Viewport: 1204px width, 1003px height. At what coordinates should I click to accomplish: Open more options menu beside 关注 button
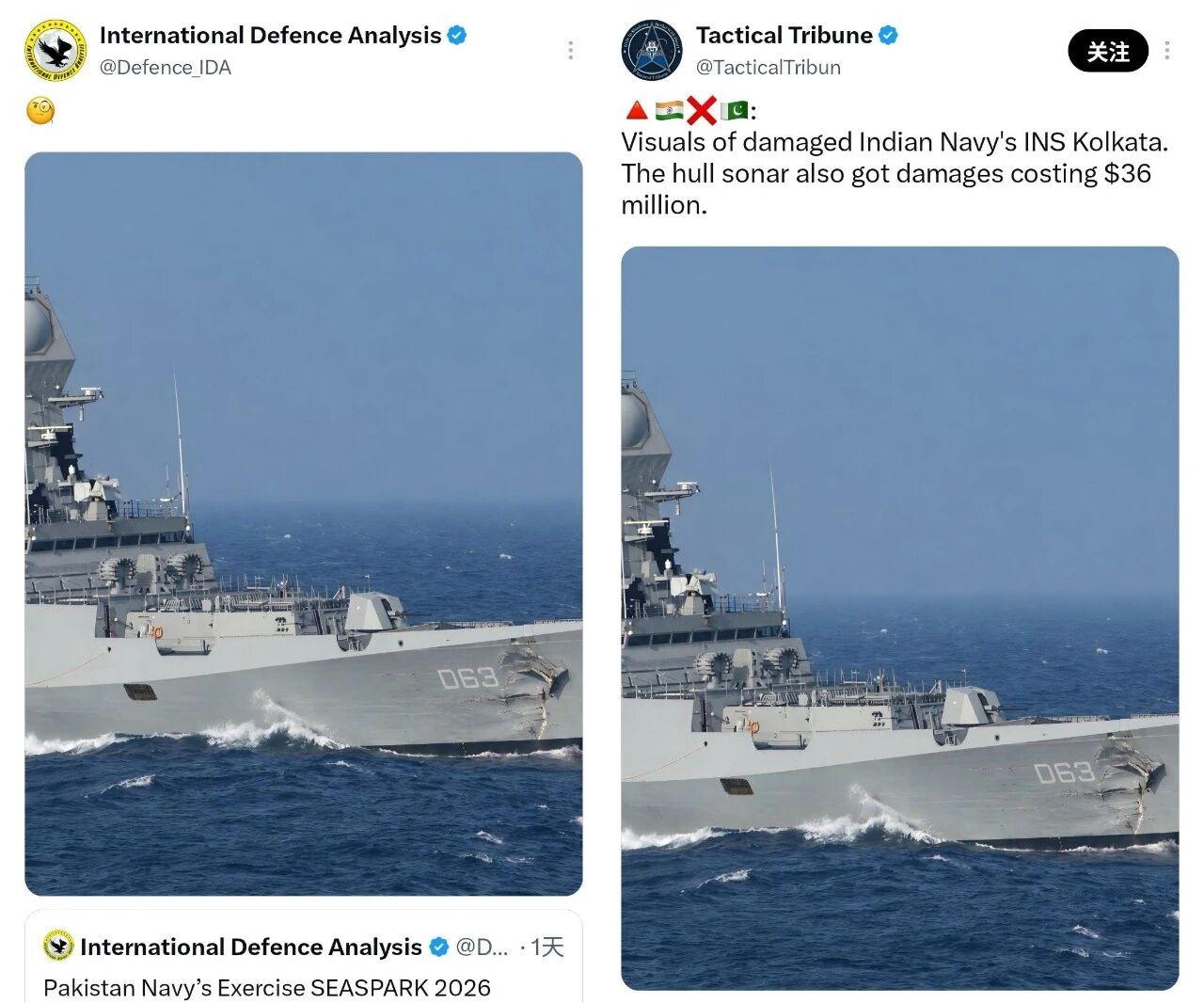click(1168, 50)
